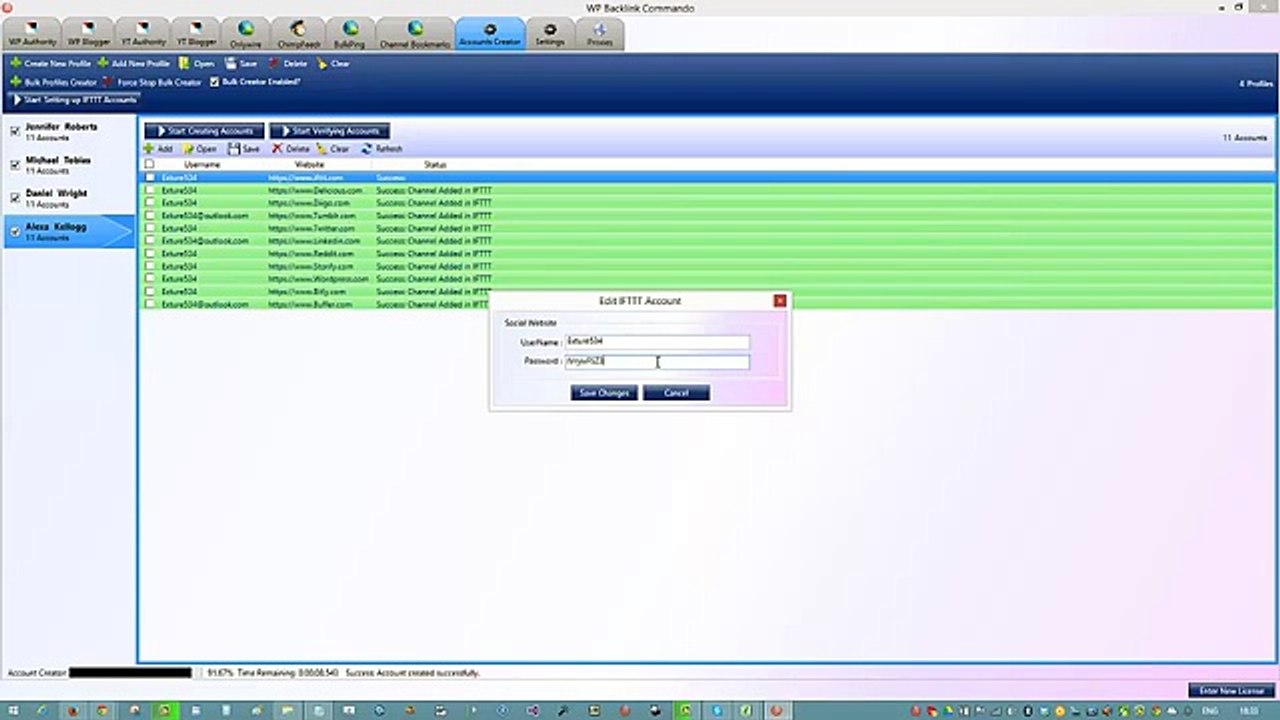Open the Settings tab
This screenshot has height=720, width=1280.
[x=550, y=33]
